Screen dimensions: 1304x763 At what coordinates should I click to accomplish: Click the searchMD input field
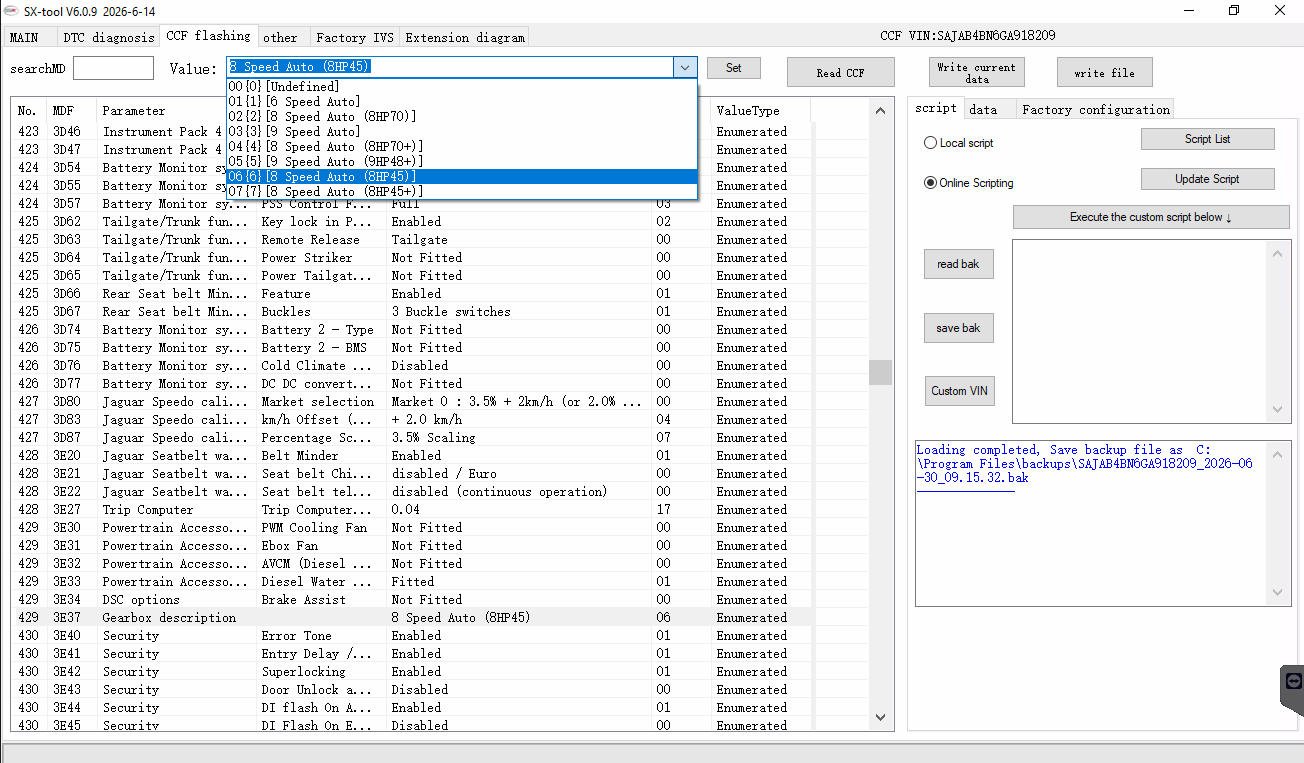(x=113, y=68)
